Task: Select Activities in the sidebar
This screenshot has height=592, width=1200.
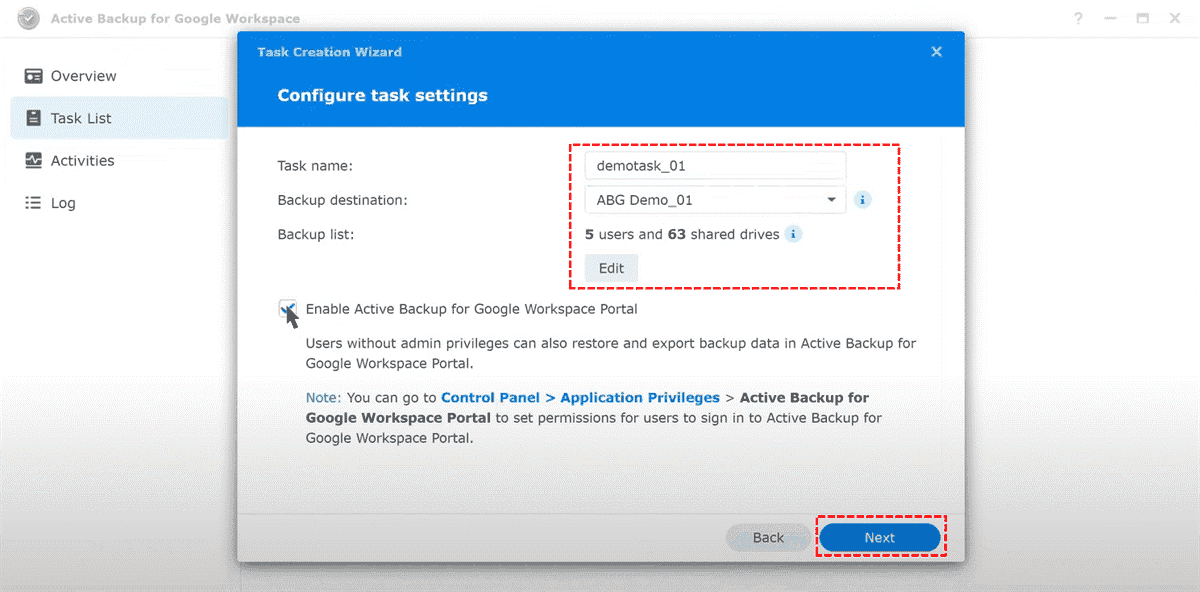Action: tap(83, 160)
